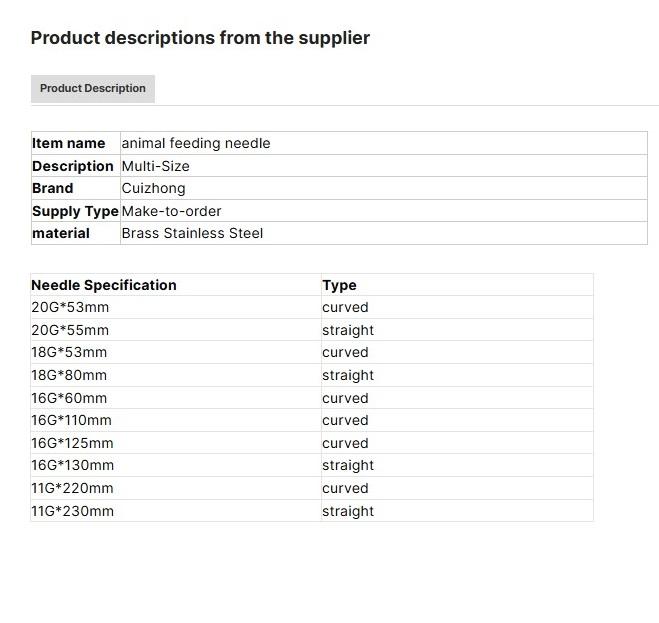Click the 18G*53mm specification cell

click(69, 352)
